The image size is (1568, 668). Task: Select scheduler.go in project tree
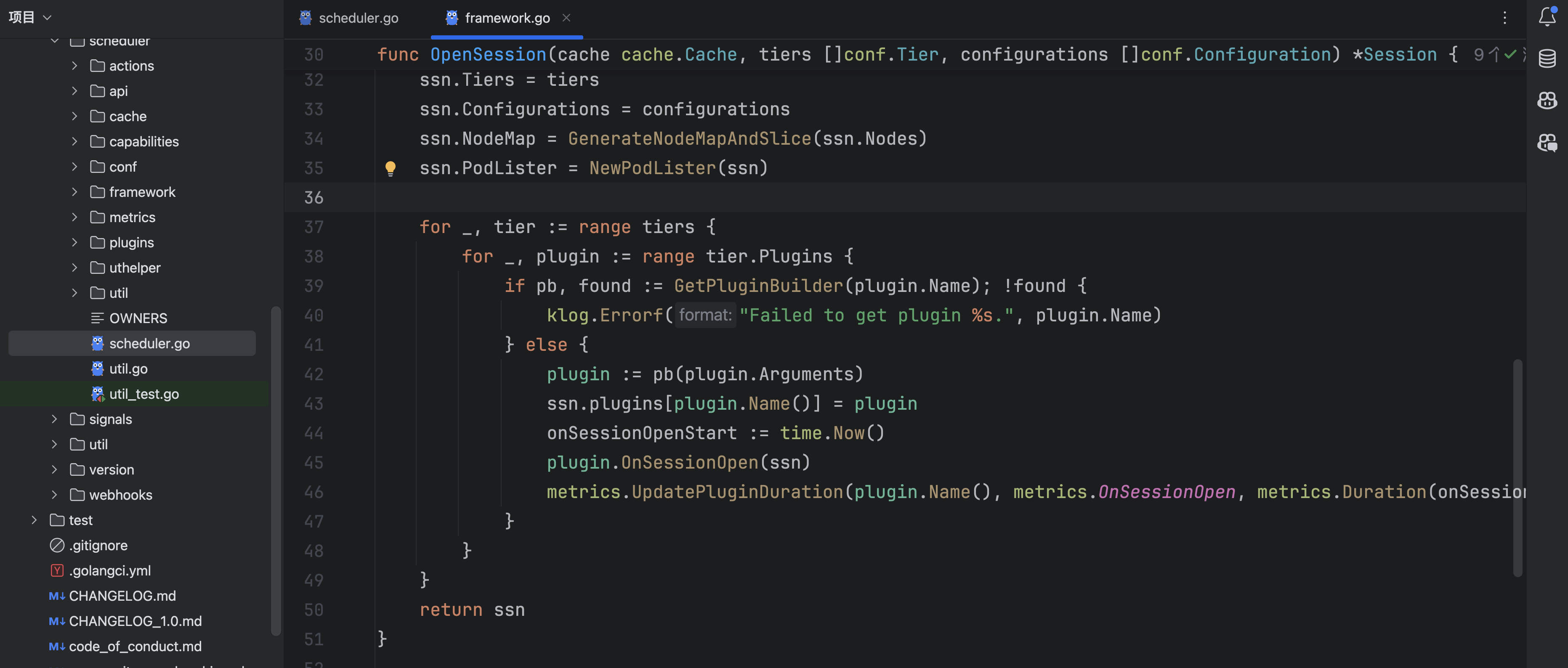pos(132,344)
